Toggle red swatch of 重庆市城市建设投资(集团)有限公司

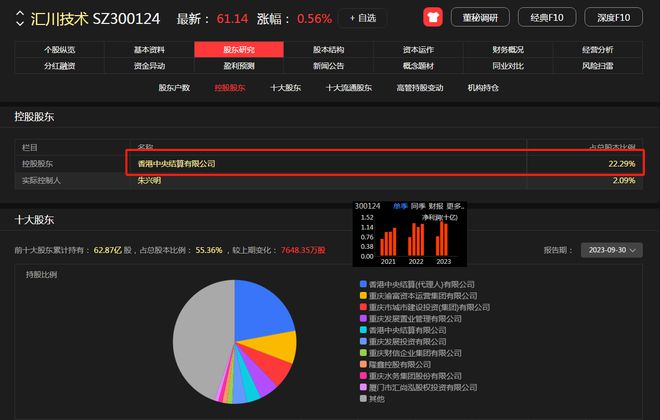[x=363, y=307]
